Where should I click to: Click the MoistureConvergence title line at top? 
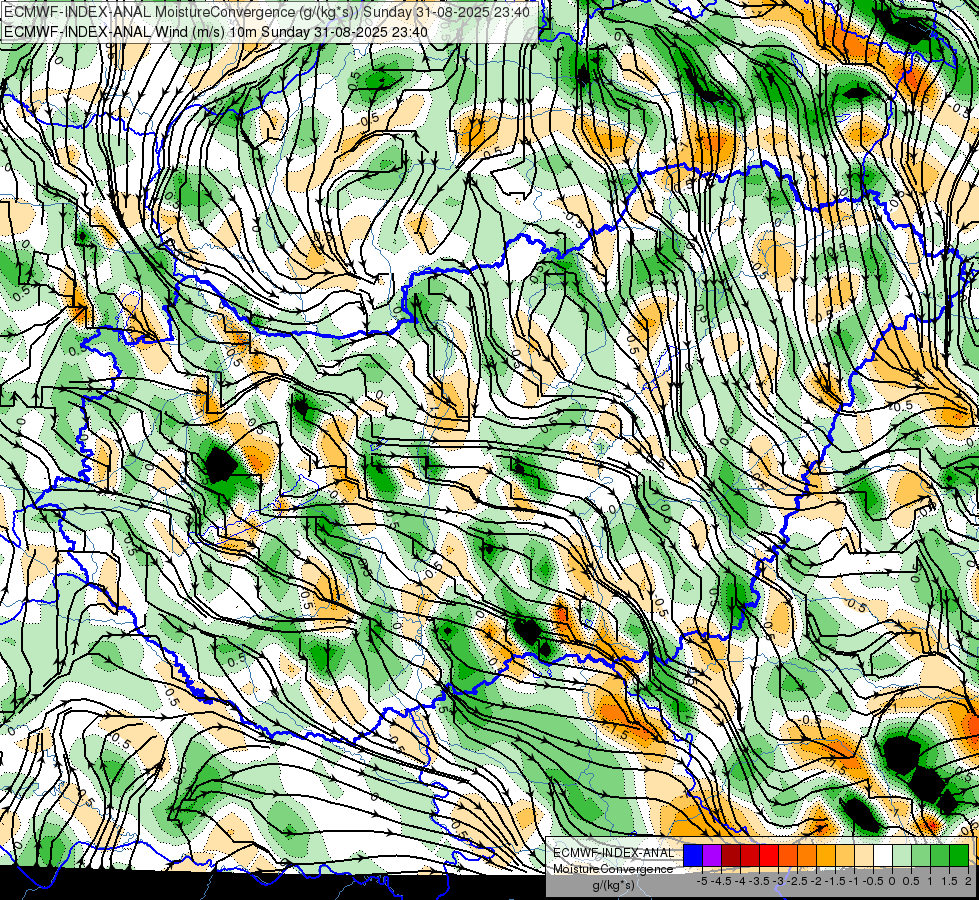[x=267, y=12]
